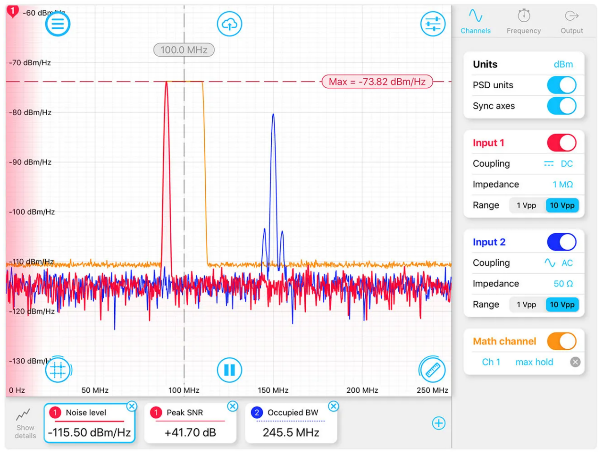This screenshot has width=603, height=456.
Task: Pause the spectrum acquisition
Action: [229, 370]
